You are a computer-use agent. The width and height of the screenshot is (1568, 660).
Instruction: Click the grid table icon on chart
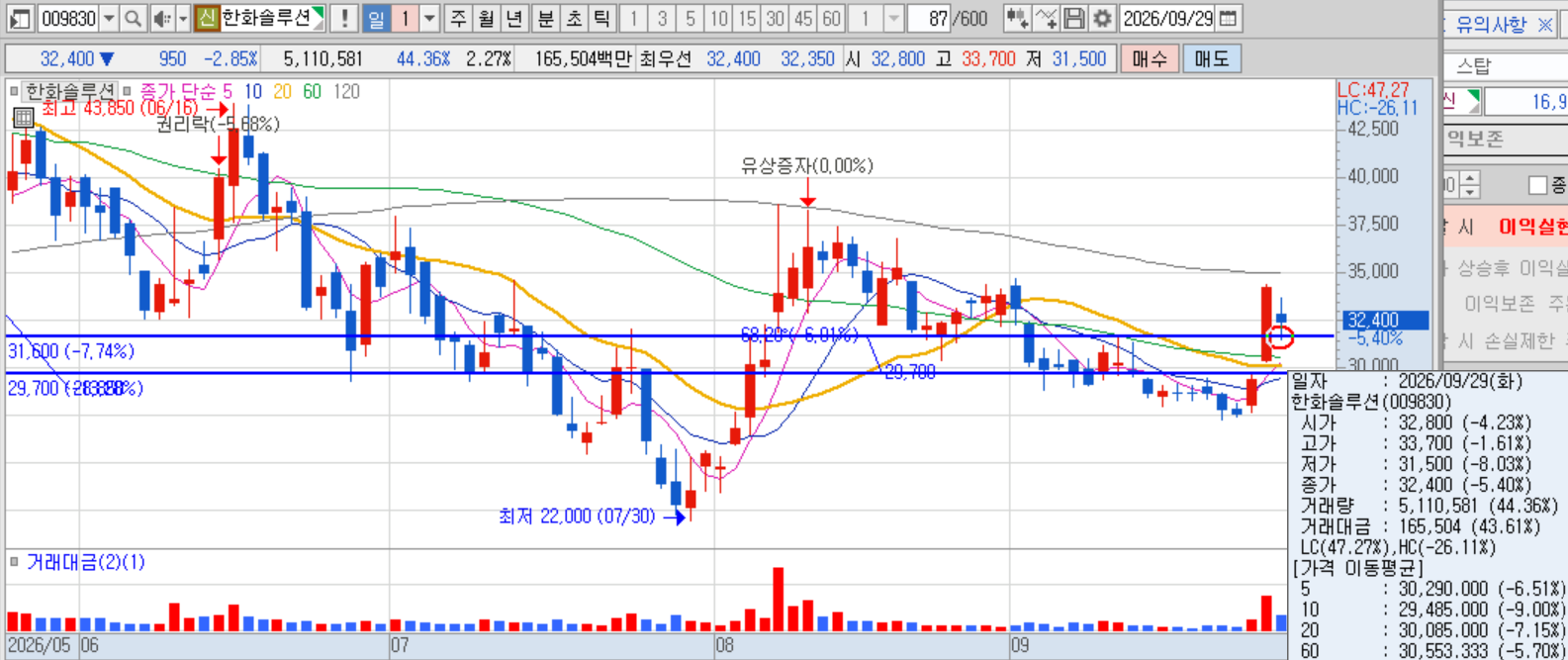pyautogui.click(x=24, y=118)
